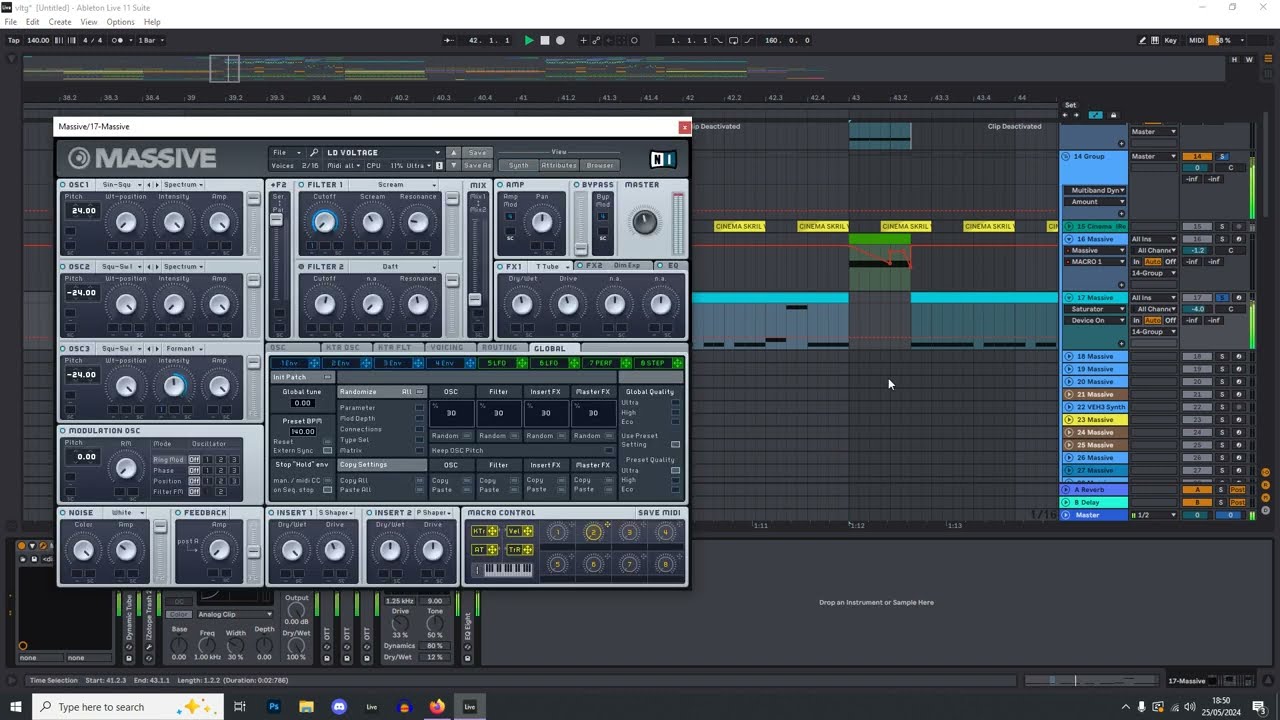Open the File menu in Ableton
Image resolution: width=1280 pixels, height=720 pixels.
tap(10, 22)
